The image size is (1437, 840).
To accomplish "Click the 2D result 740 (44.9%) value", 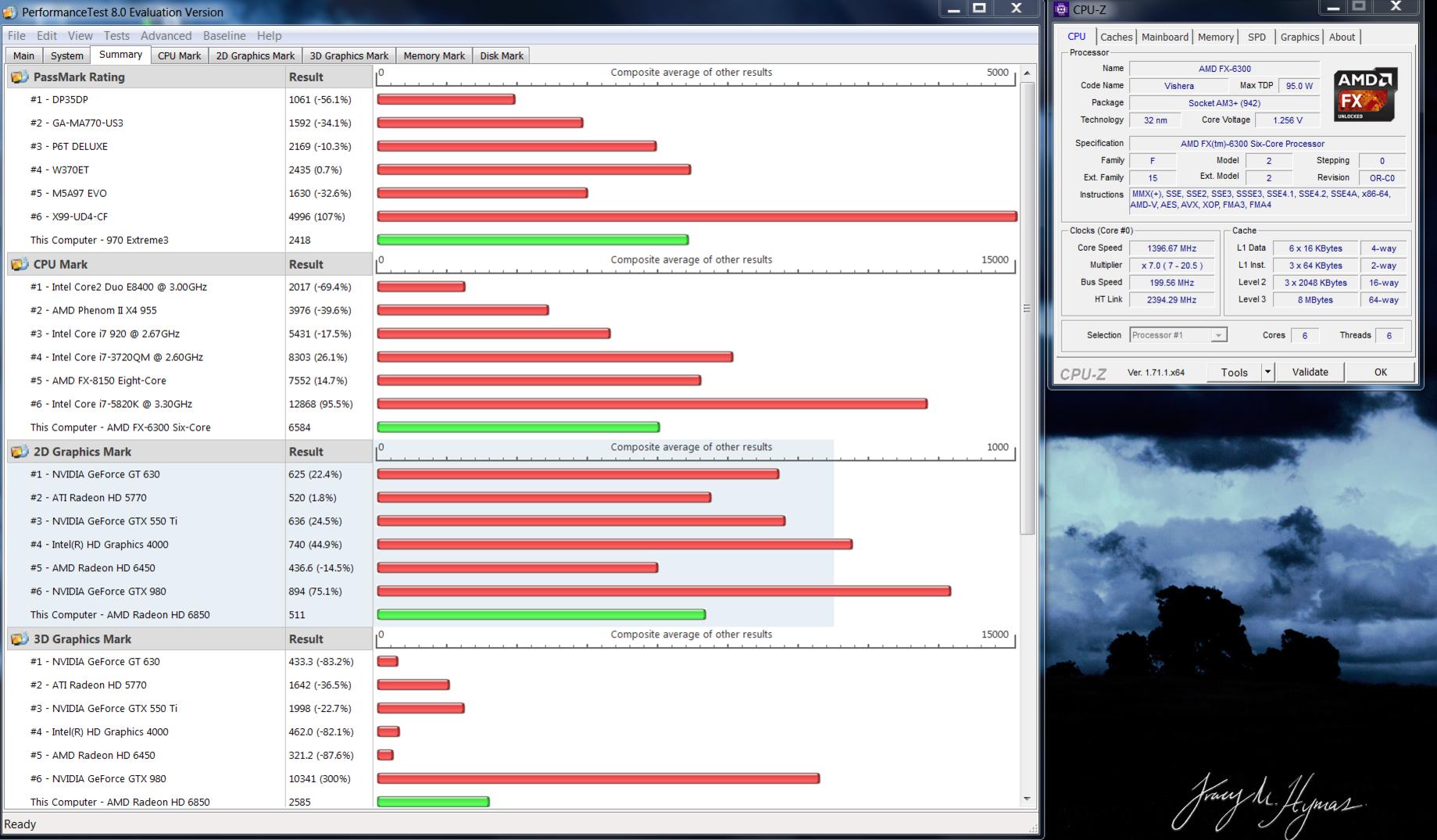I will pyautogui.click(x=316, y=545).
